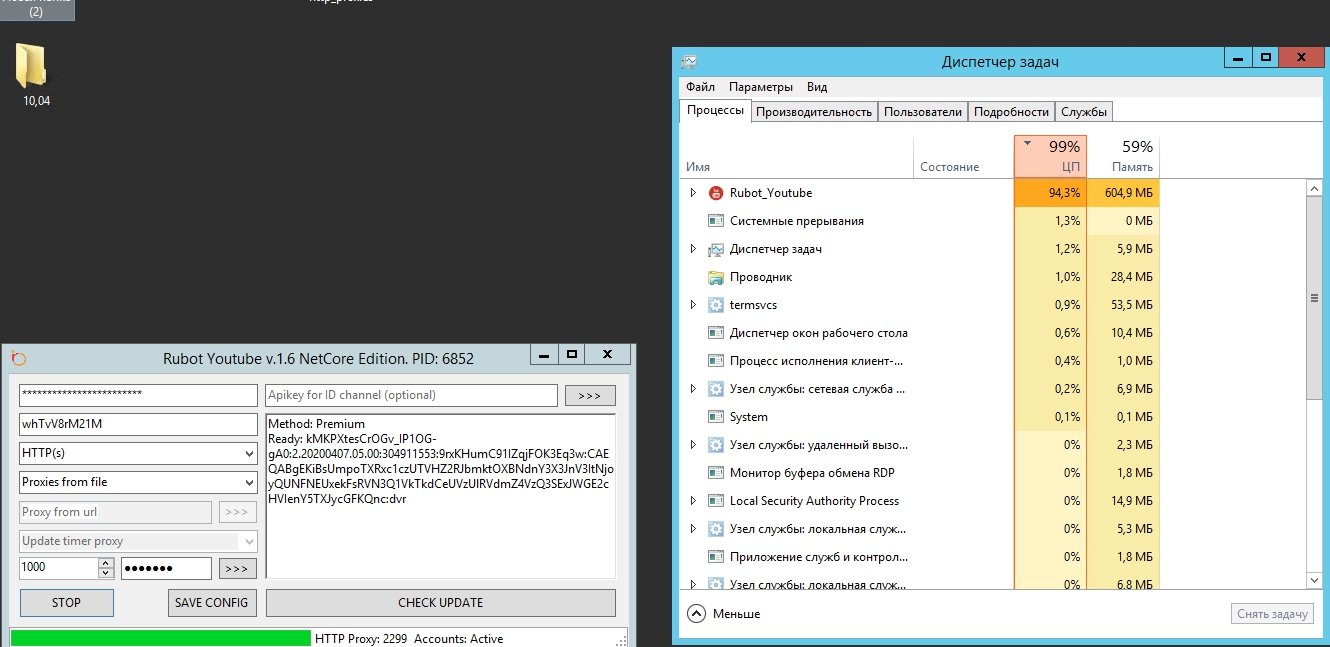Open the 10,04 folder on desktop
This screenshot has height=647, width=1330.
coord(32,67)
